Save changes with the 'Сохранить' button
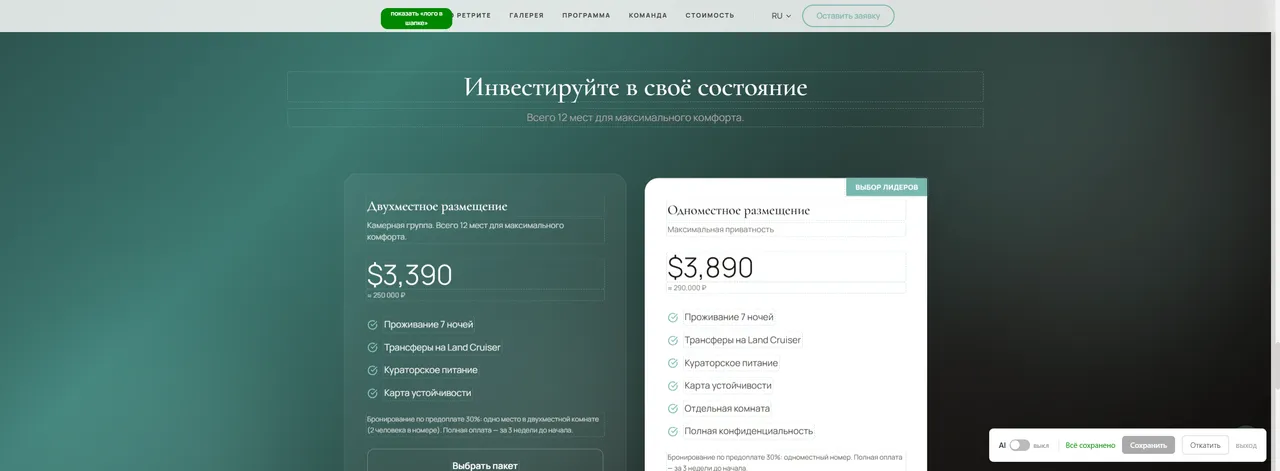The width and height of the screenshot is (1280, 471). click(1148, 445)
